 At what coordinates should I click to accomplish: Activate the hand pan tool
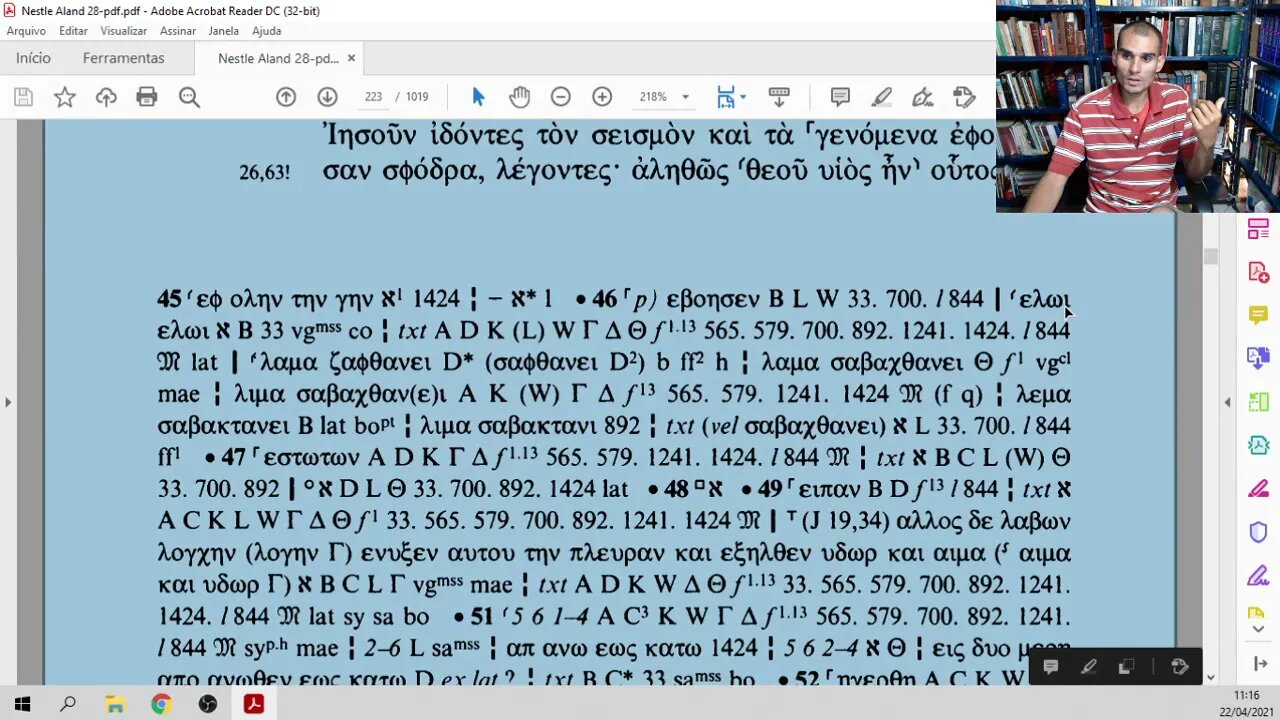click(x=519, y=97)
